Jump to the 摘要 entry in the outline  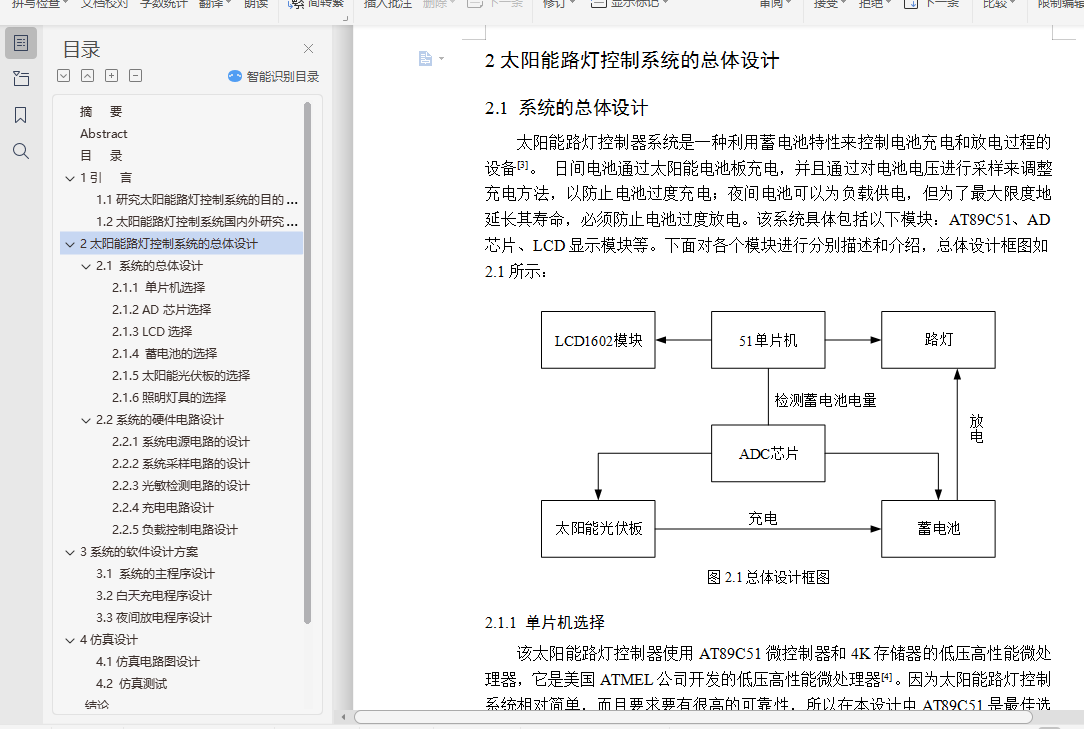point(101,111)
